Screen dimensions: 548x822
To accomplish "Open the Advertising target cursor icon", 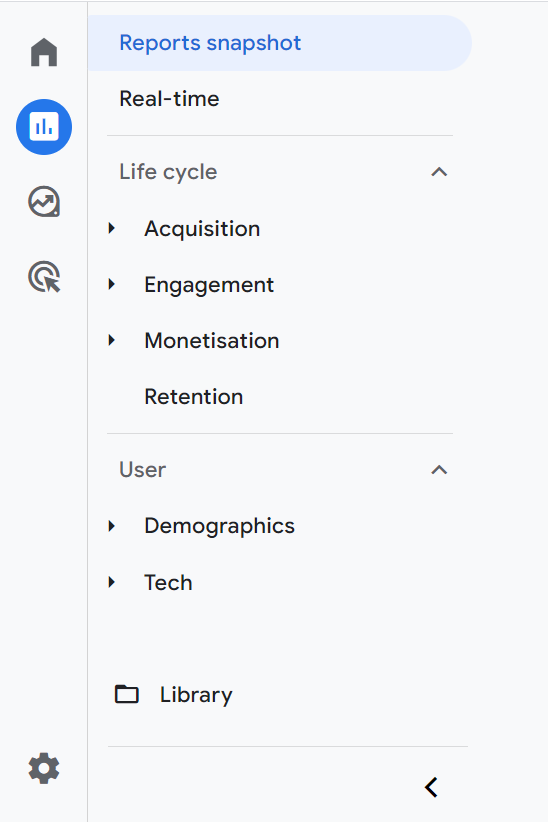I will click(x=44, y=277).
